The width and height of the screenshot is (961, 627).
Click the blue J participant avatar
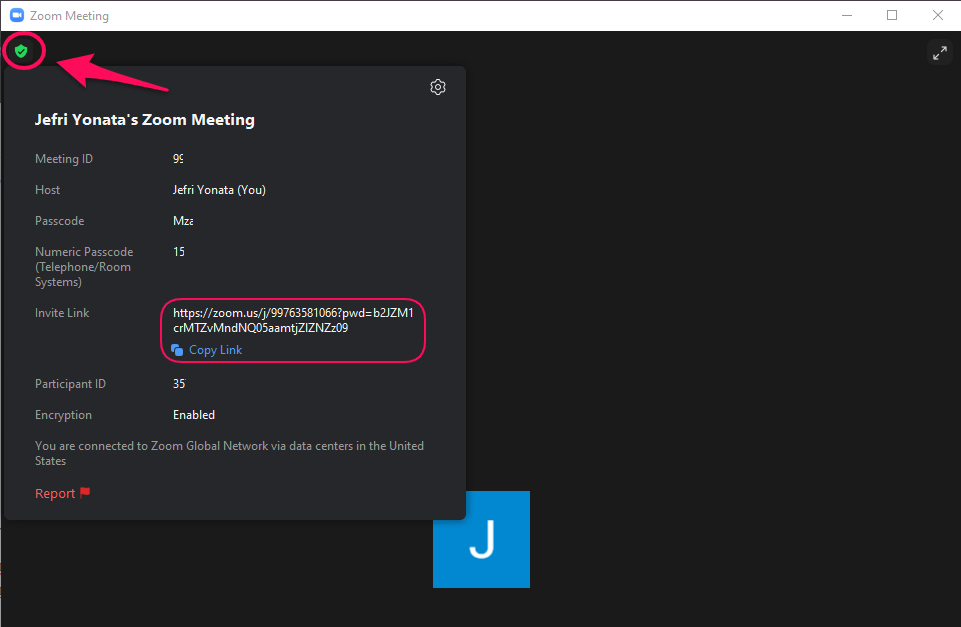[x=481, y=539]
